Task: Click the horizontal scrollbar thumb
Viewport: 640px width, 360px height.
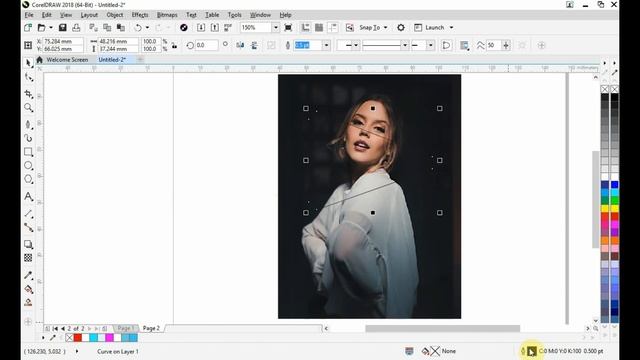Action: (442, 329)
